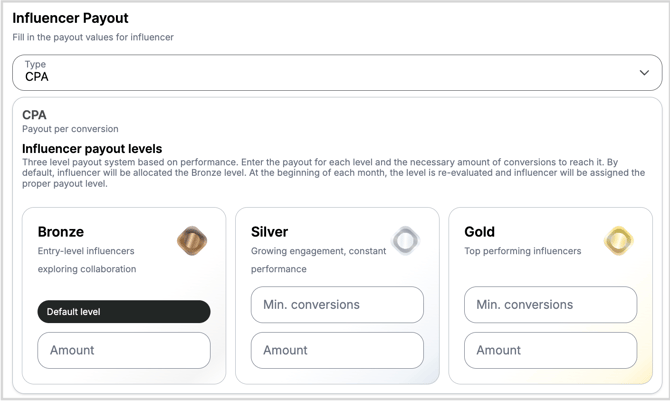Viewport: 670px width, 401px height.
Task: Click the Influencer Payout page heading
Action: click(x=70, y=18)
